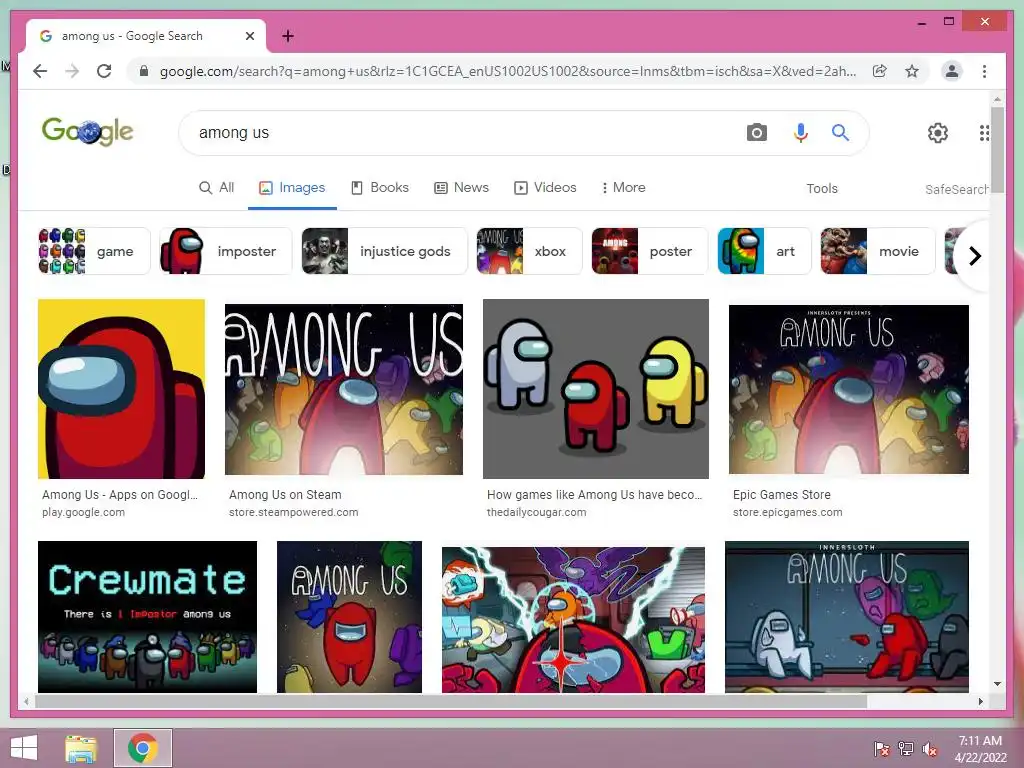Screen dimensions: 1024x768
Task: Click play.google.com source link
Action: (x=83, y=513)
